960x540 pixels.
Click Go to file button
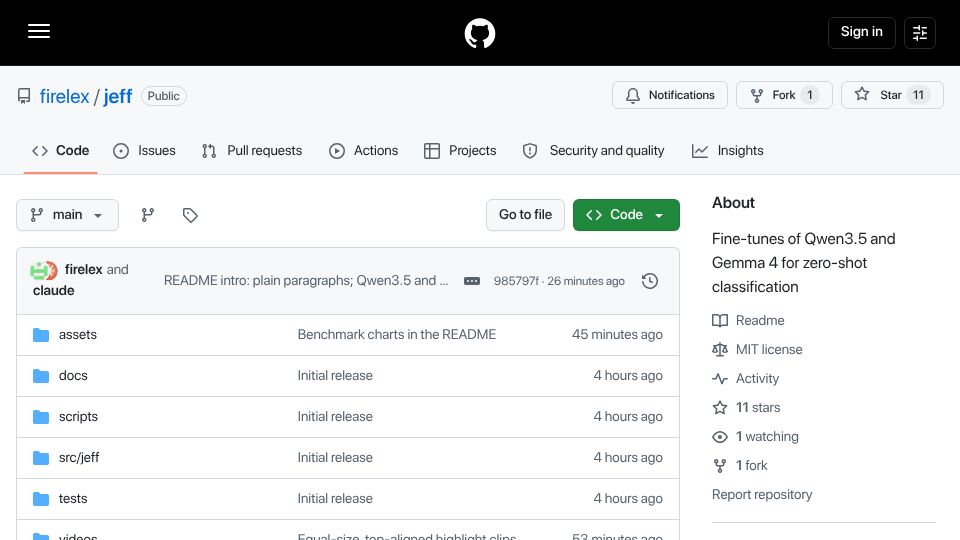525,215
